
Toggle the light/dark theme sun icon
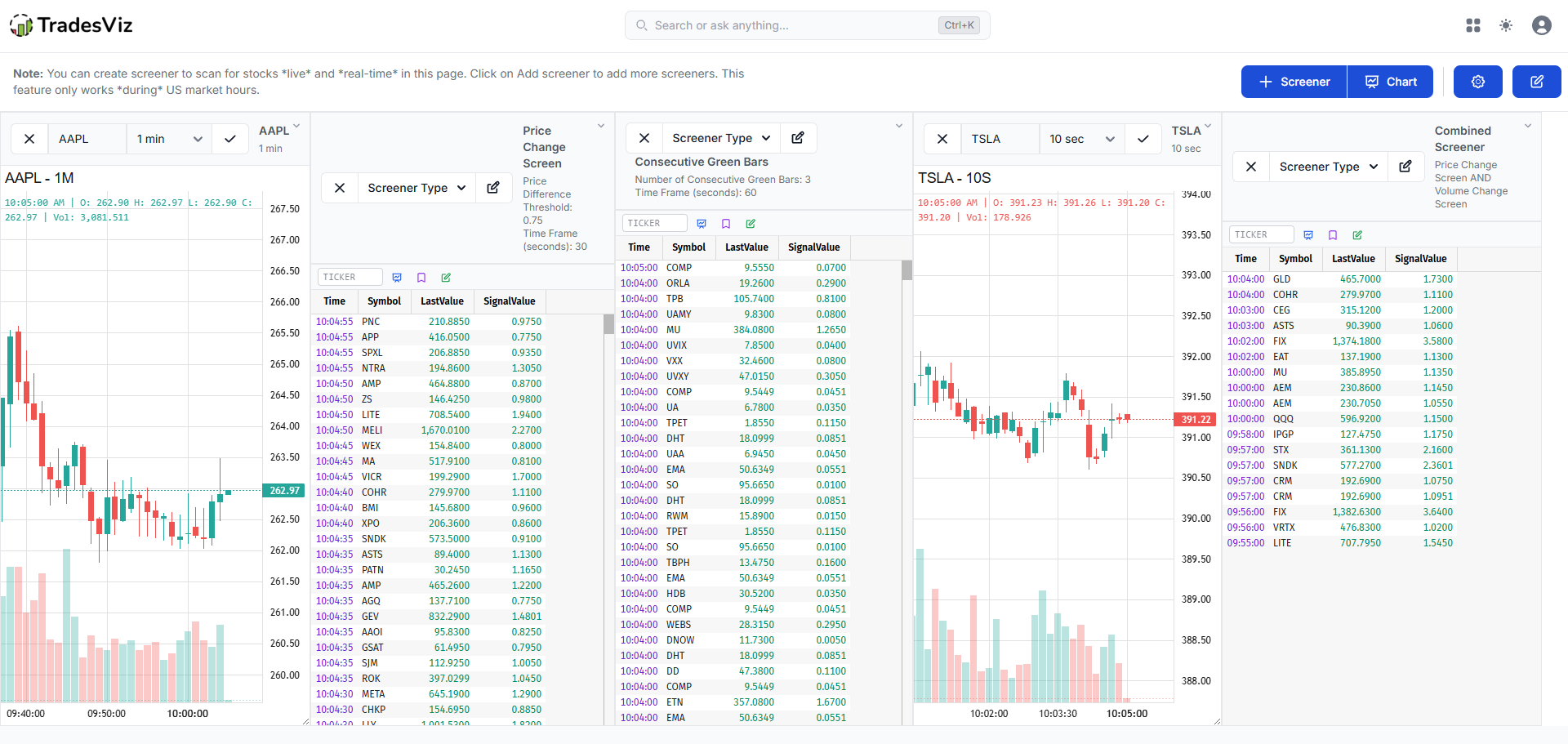[x=1506, y=25]
